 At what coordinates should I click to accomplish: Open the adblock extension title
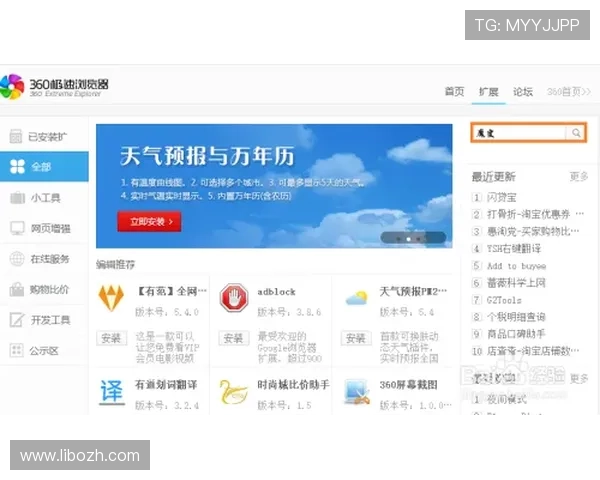[276, 292]
